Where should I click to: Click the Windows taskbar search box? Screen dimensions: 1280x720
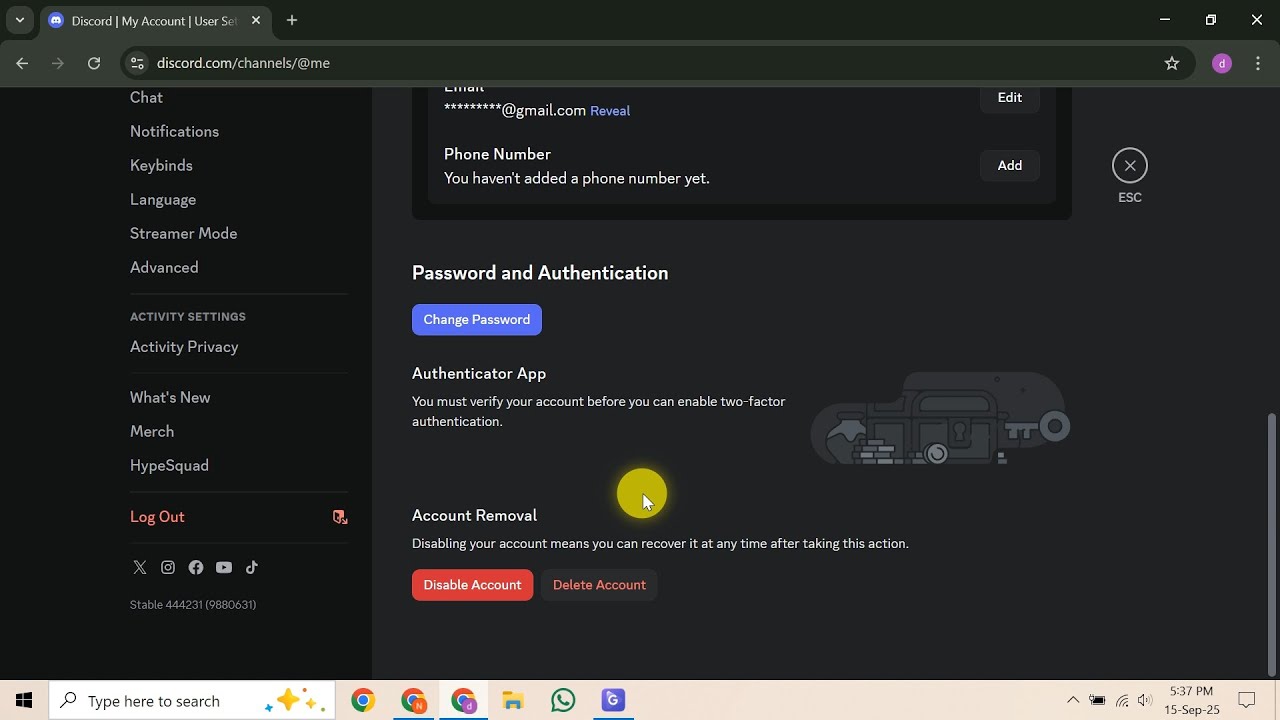coord(191,700)
